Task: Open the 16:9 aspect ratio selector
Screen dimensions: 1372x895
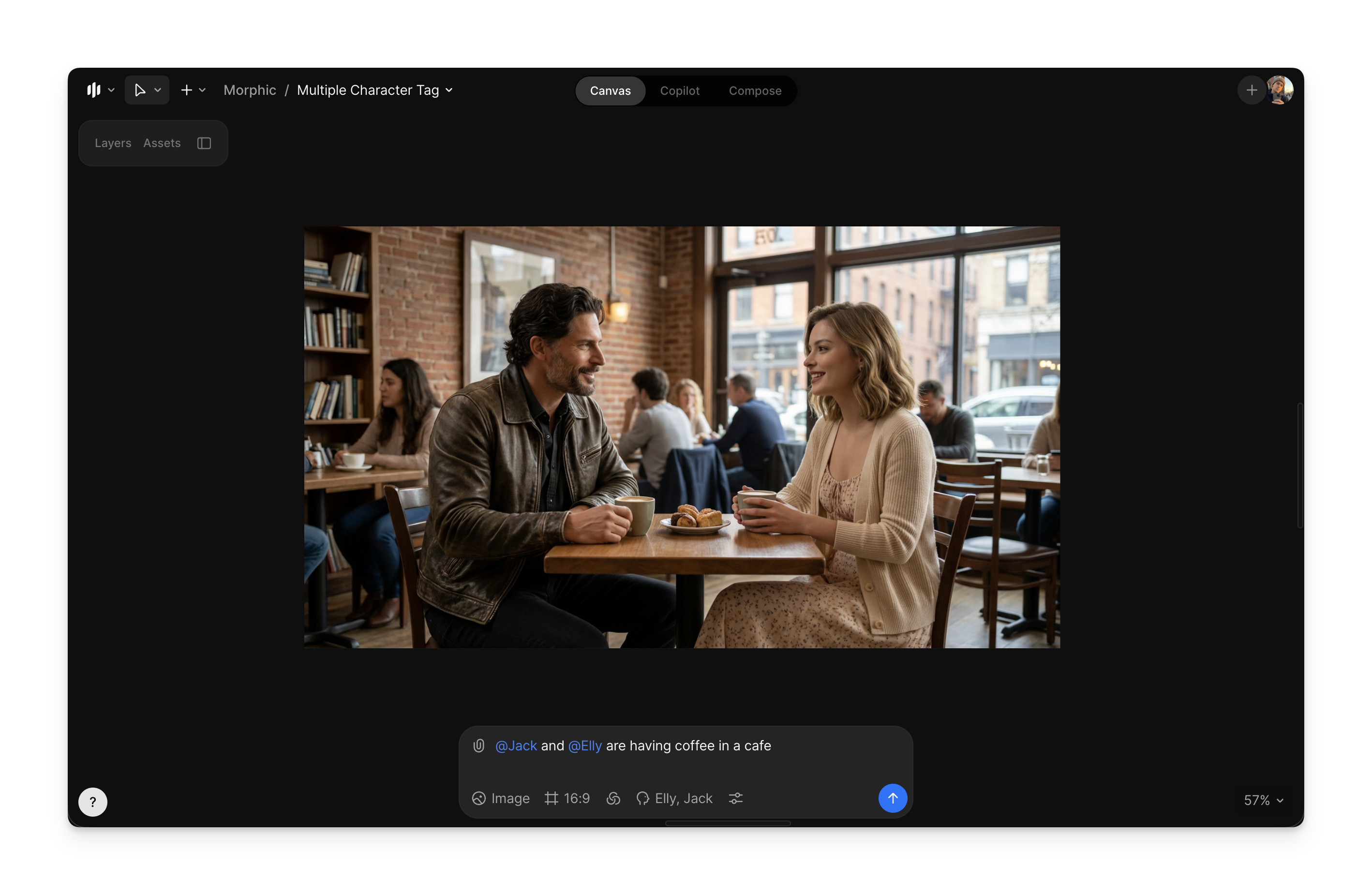Action: [567, 798]
